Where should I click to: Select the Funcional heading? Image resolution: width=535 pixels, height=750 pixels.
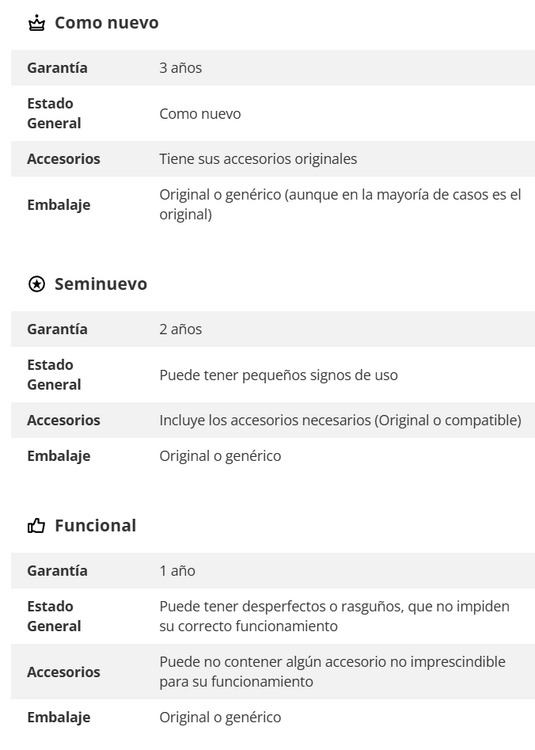tap(96, 525)
